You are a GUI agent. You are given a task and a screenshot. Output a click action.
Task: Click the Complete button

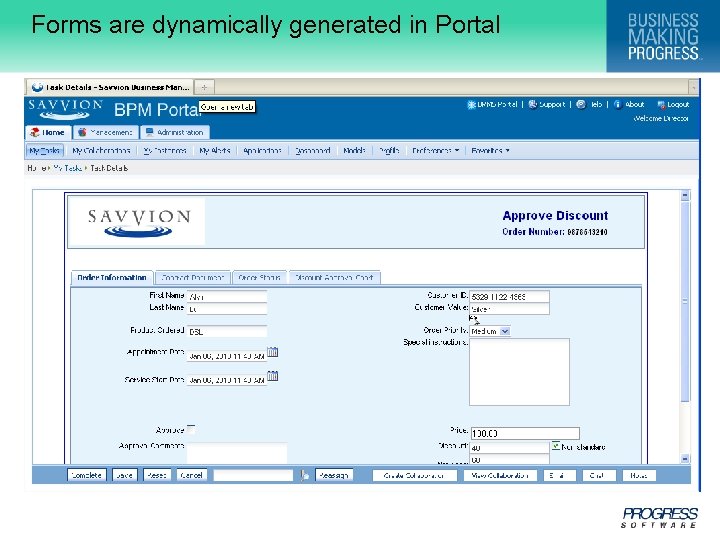point(87,475)
